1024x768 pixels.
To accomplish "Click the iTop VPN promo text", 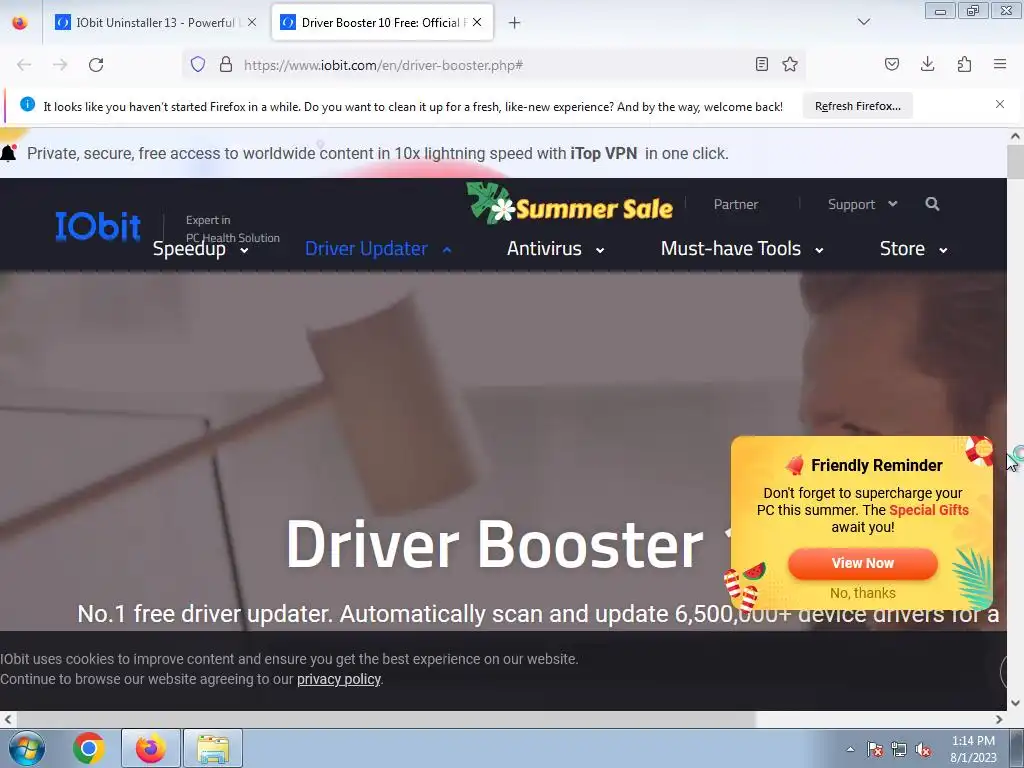I will pyautogui.click(x=603, y=153).
